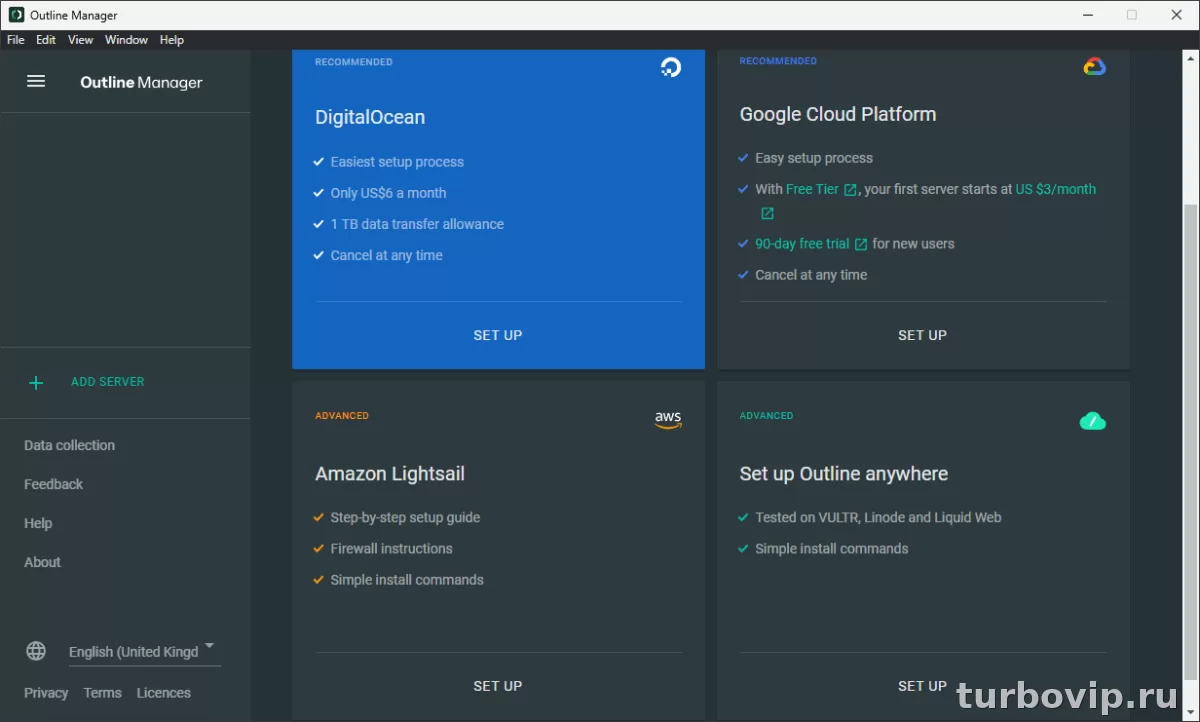
Task: Click the DigitalOcean logo icon
Action: click(671, 67)
